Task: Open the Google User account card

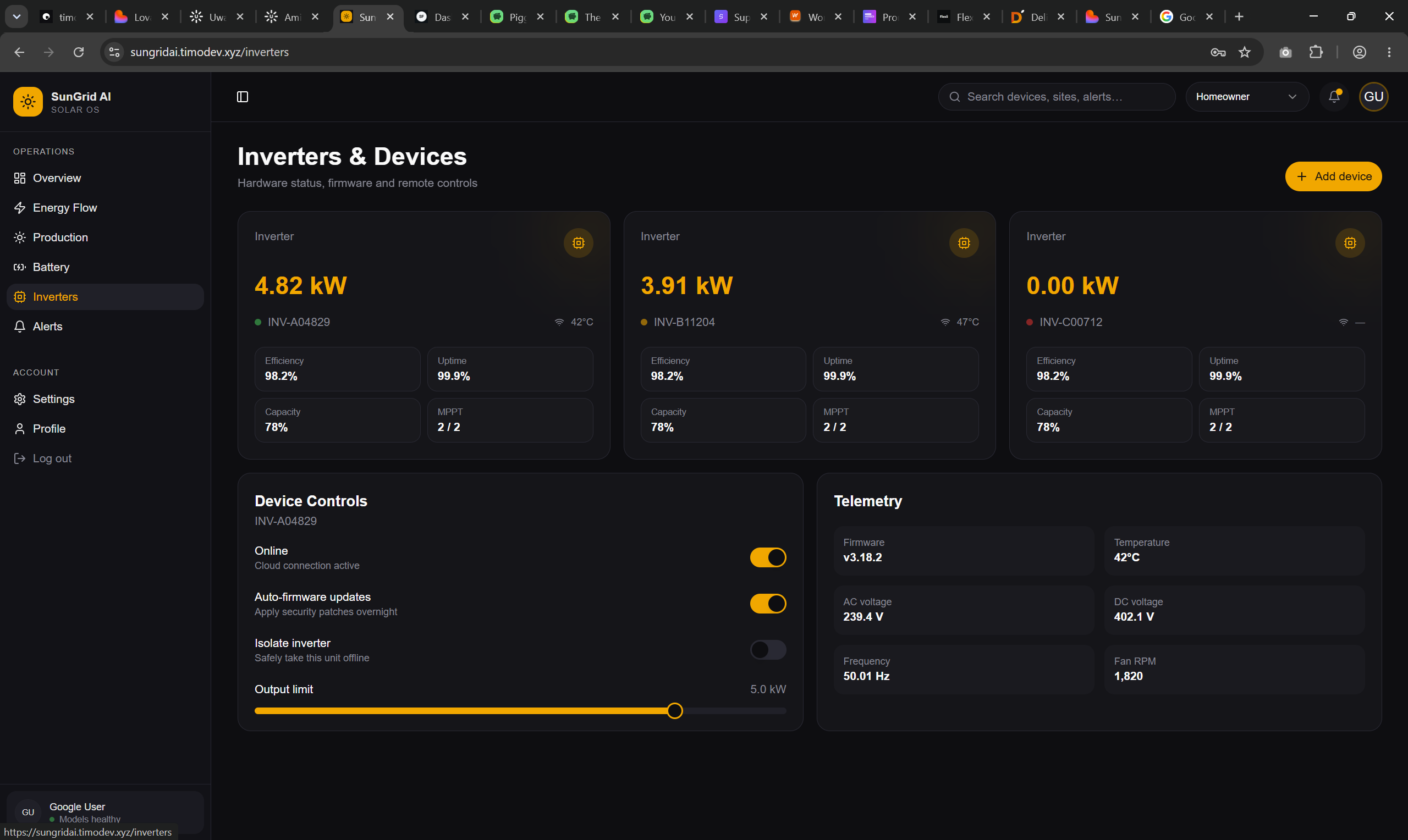Action: 105,812
